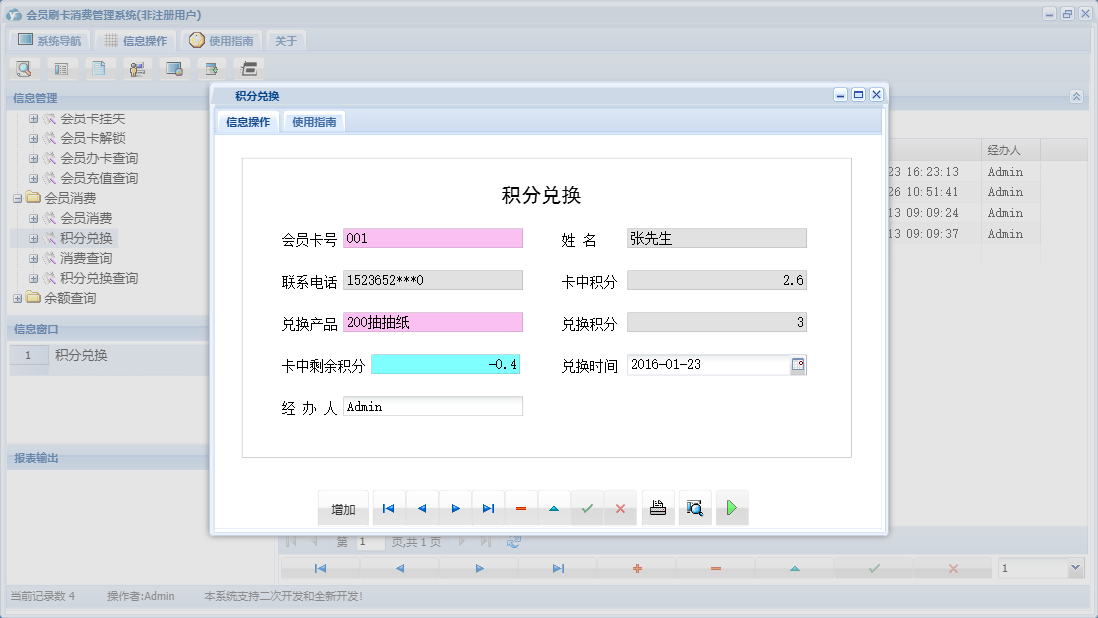Click the green run arrow in the dialog
This screenshot has width=1098, height=618.
pos(731,507)
